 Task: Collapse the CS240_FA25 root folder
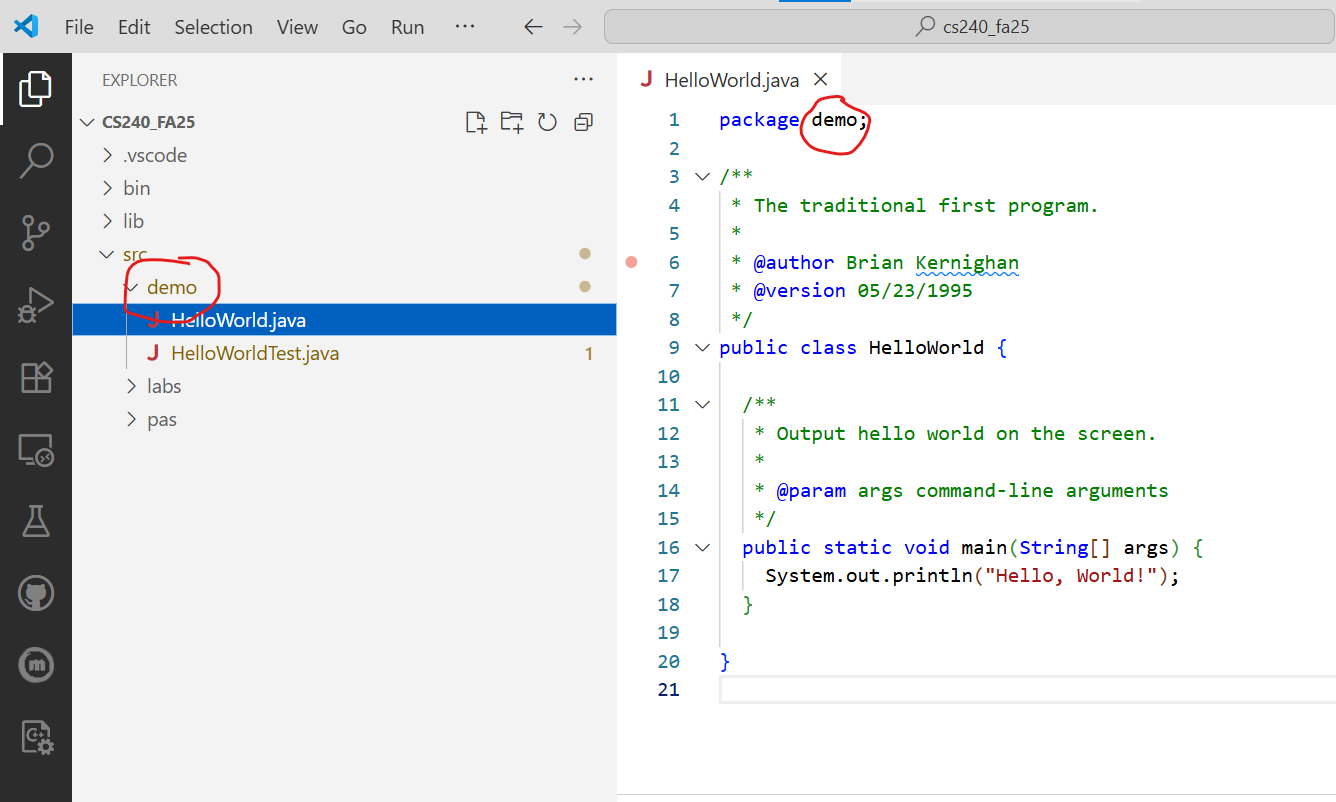click(x=88, y=123)
